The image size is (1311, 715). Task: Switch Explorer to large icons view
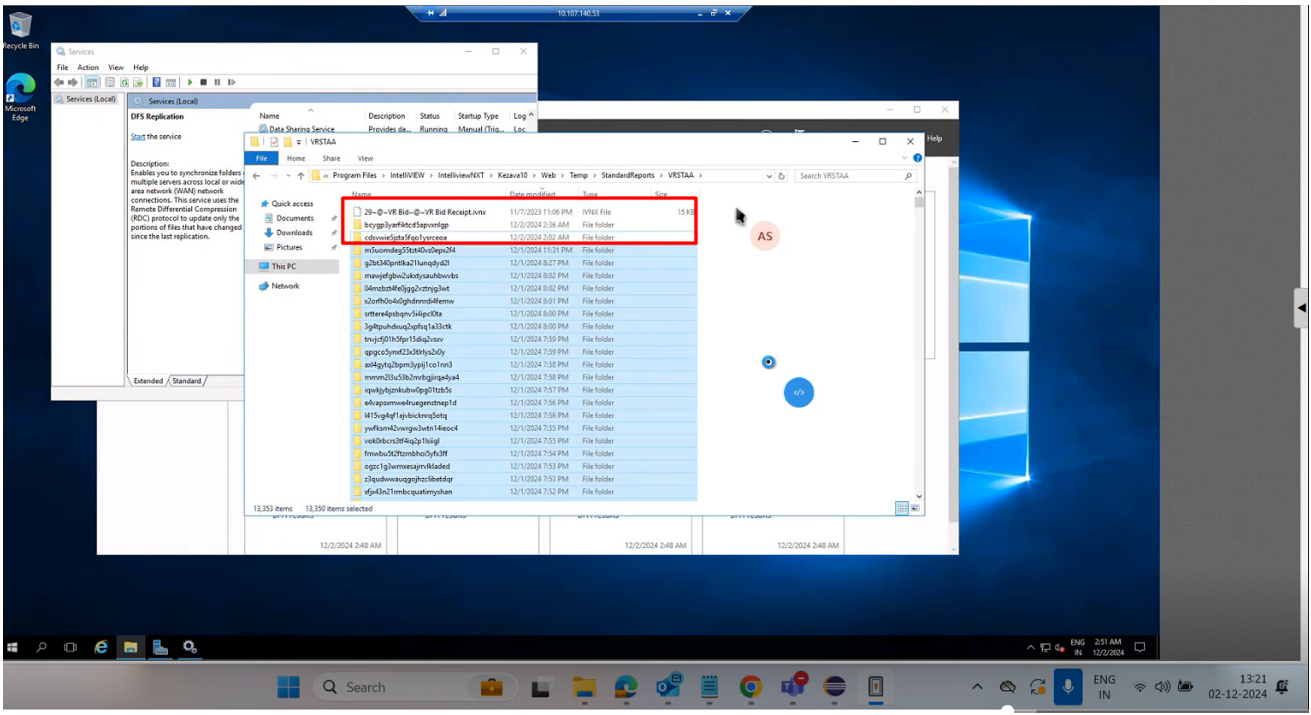pyautogui.click(x=914, y=508)
